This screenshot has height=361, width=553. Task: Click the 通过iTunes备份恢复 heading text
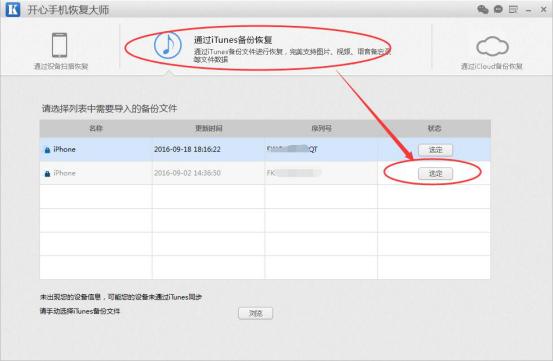click(233, 40)
